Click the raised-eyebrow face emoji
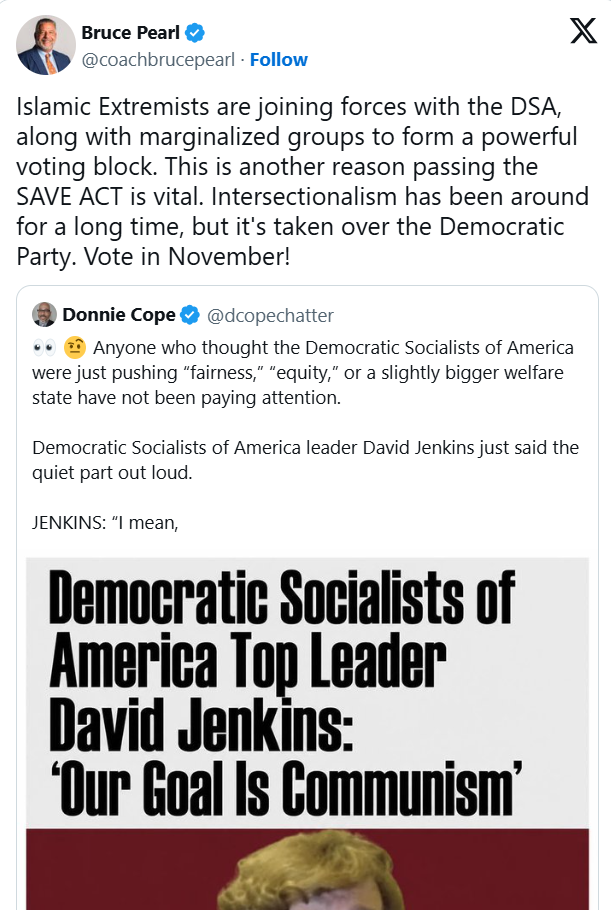Image resolution: width=611 pixels, height=910 pixels. pyautogui.click(x=75, y=348)
